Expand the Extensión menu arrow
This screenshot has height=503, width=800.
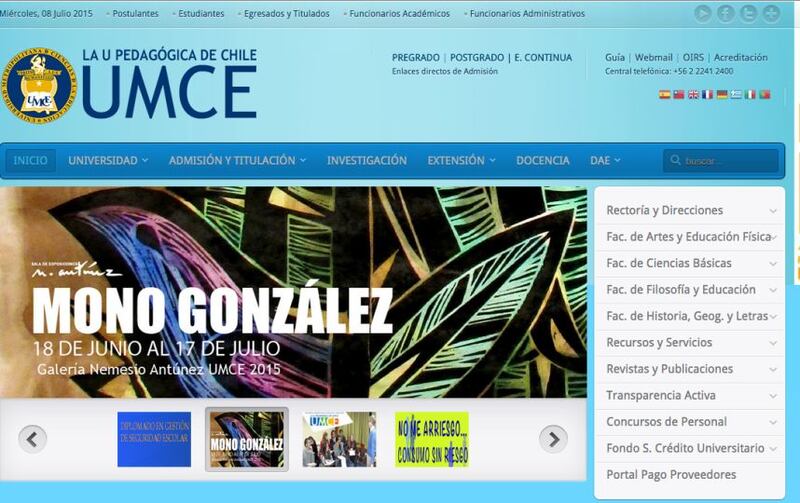coord(492,161)
